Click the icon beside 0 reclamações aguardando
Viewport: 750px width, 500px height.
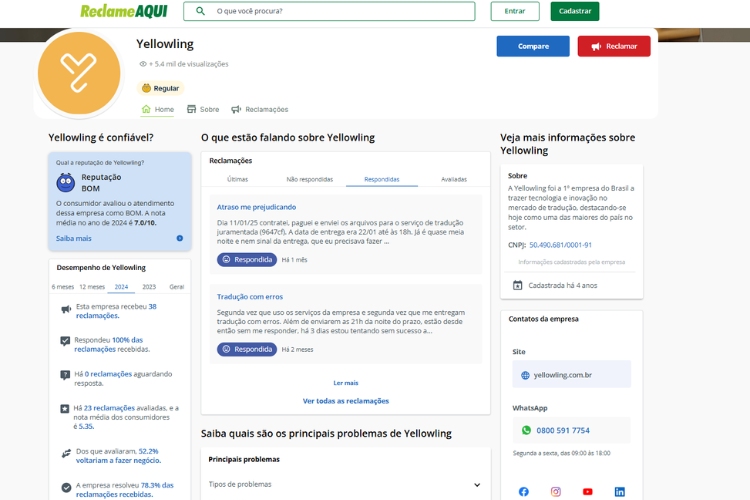[x=65, y=375]
